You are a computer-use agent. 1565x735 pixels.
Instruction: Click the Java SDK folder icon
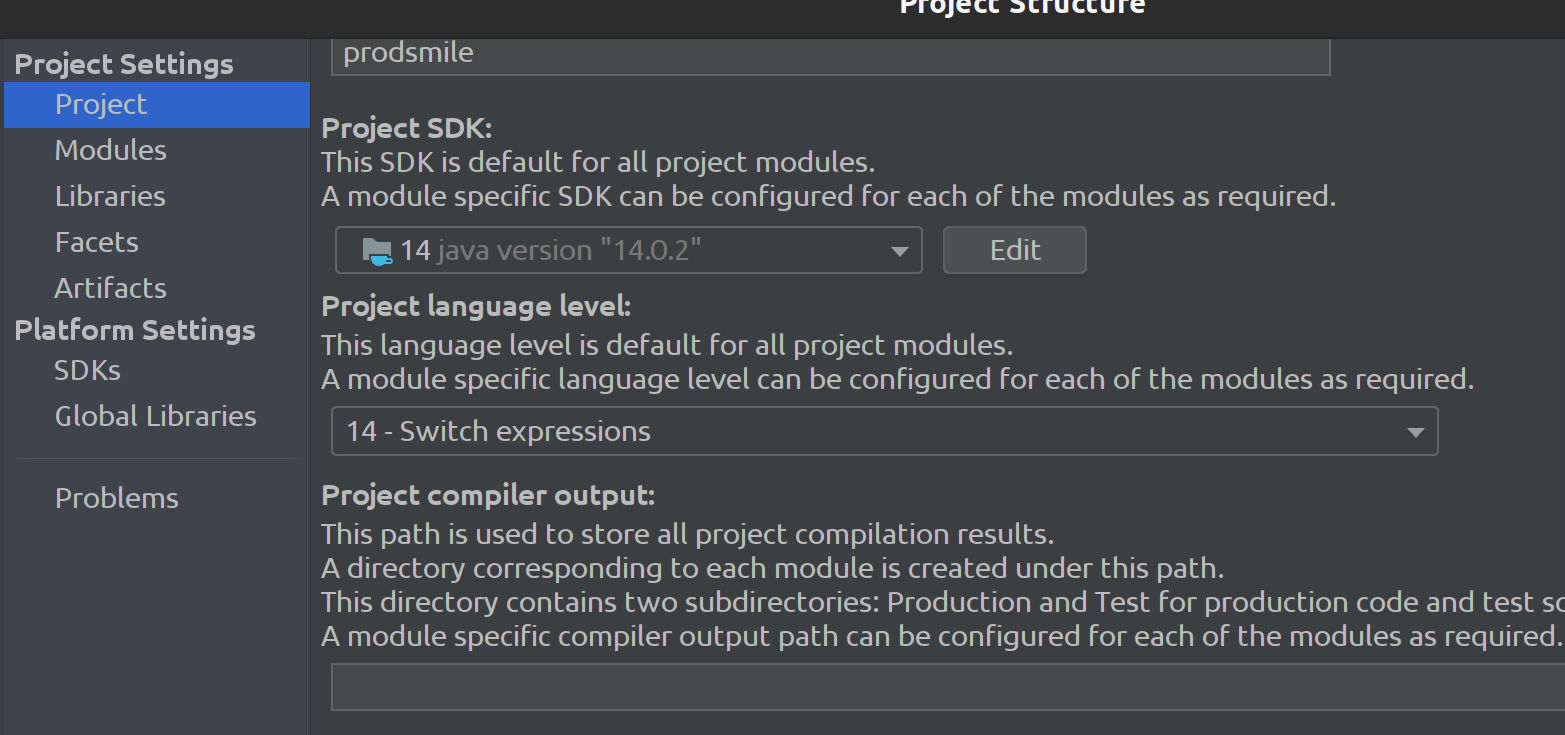[377, 251]
